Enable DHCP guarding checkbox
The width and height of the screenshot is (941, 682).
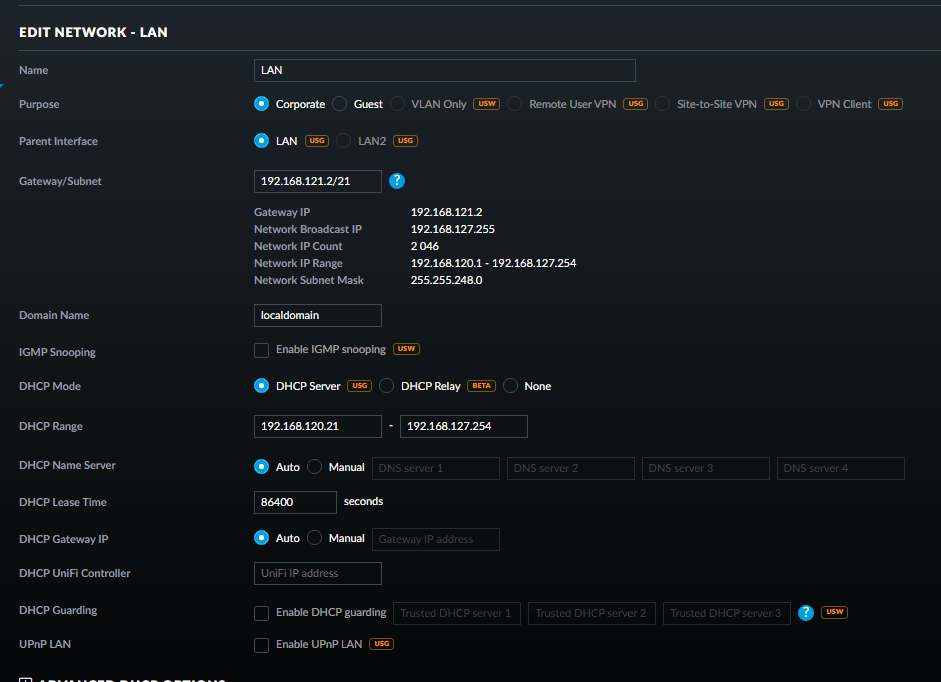click(261, 613)
